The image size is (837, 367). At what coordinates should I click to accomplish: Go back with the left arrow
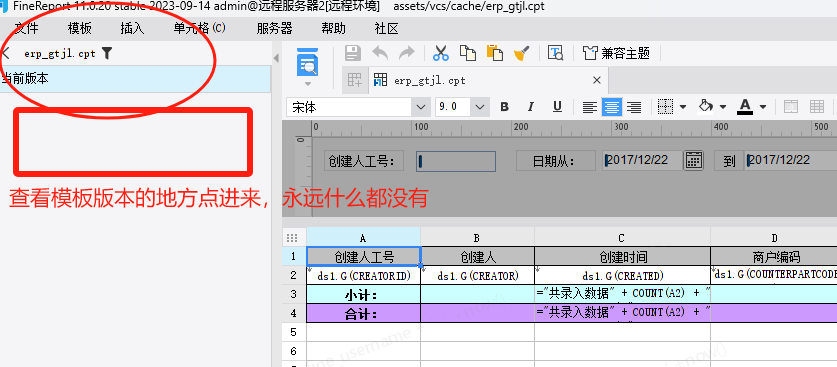pyautogui.click(x=6, y=53)
